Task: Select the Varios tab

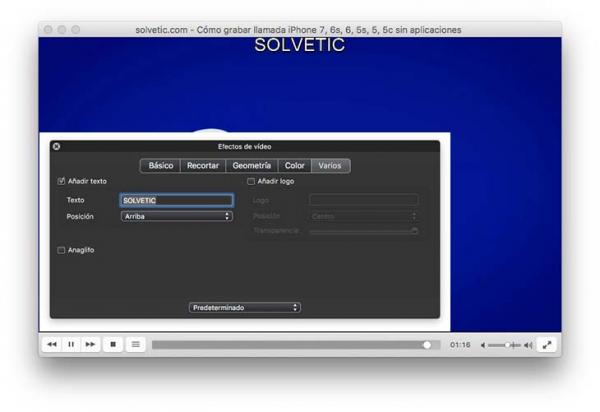Action: click(x=330, y=166)
